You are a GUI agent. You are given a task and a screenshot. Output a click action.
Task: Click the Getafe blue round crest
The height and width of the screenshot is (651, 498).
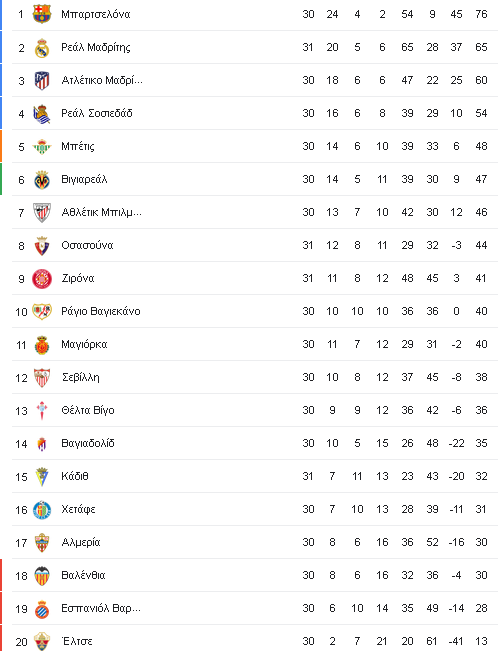42,509
